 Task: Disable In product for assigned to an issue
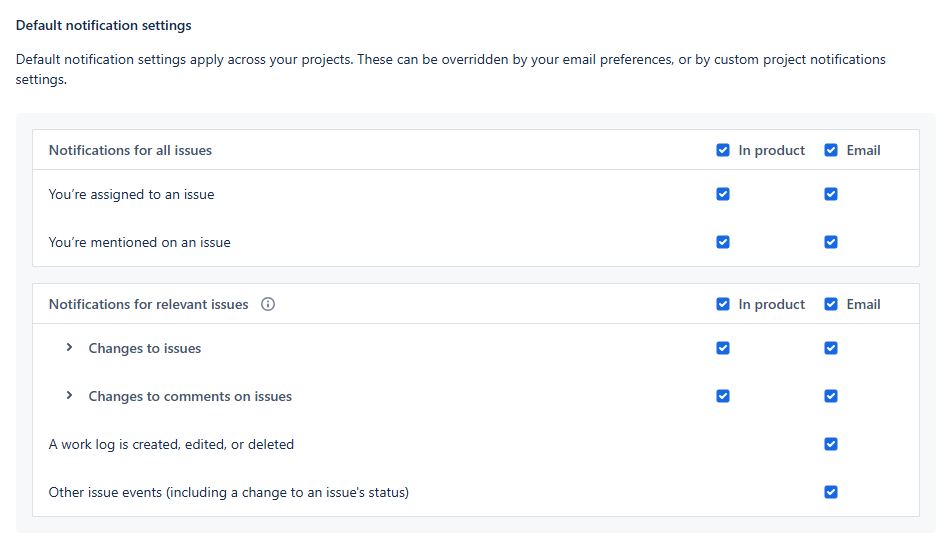coord(723,194)
